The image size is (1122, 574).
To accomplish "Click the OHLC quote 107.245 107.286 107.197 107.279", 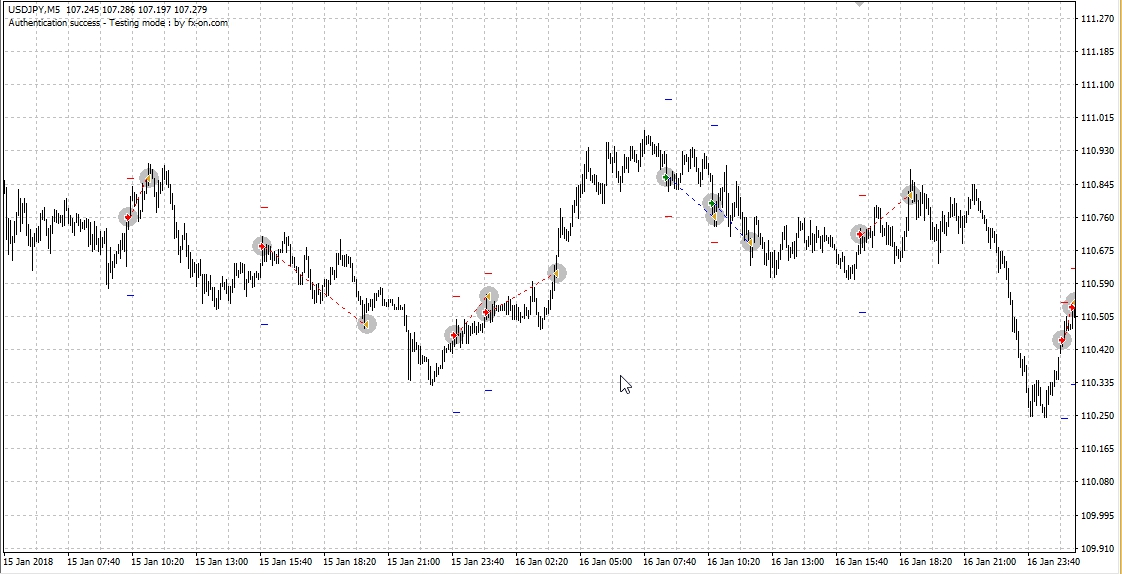I will point(137,10).
